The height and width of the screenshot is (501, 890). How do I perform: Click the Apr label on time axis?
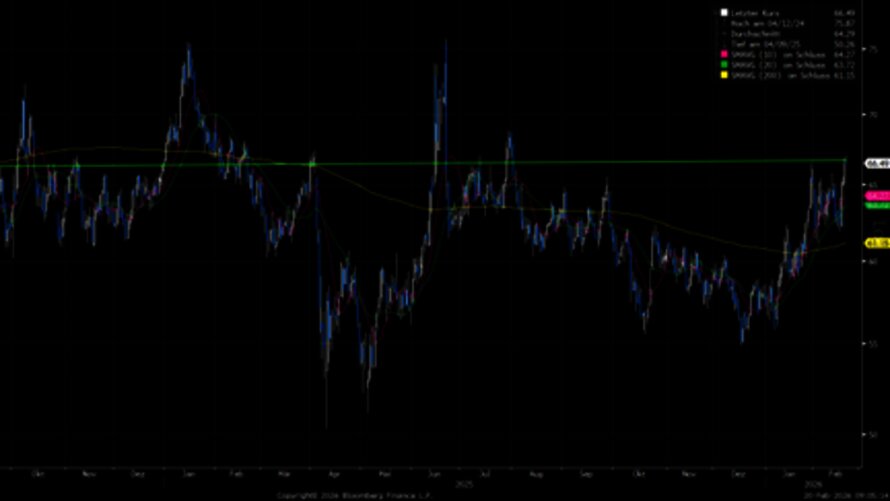tap(333, 472)
